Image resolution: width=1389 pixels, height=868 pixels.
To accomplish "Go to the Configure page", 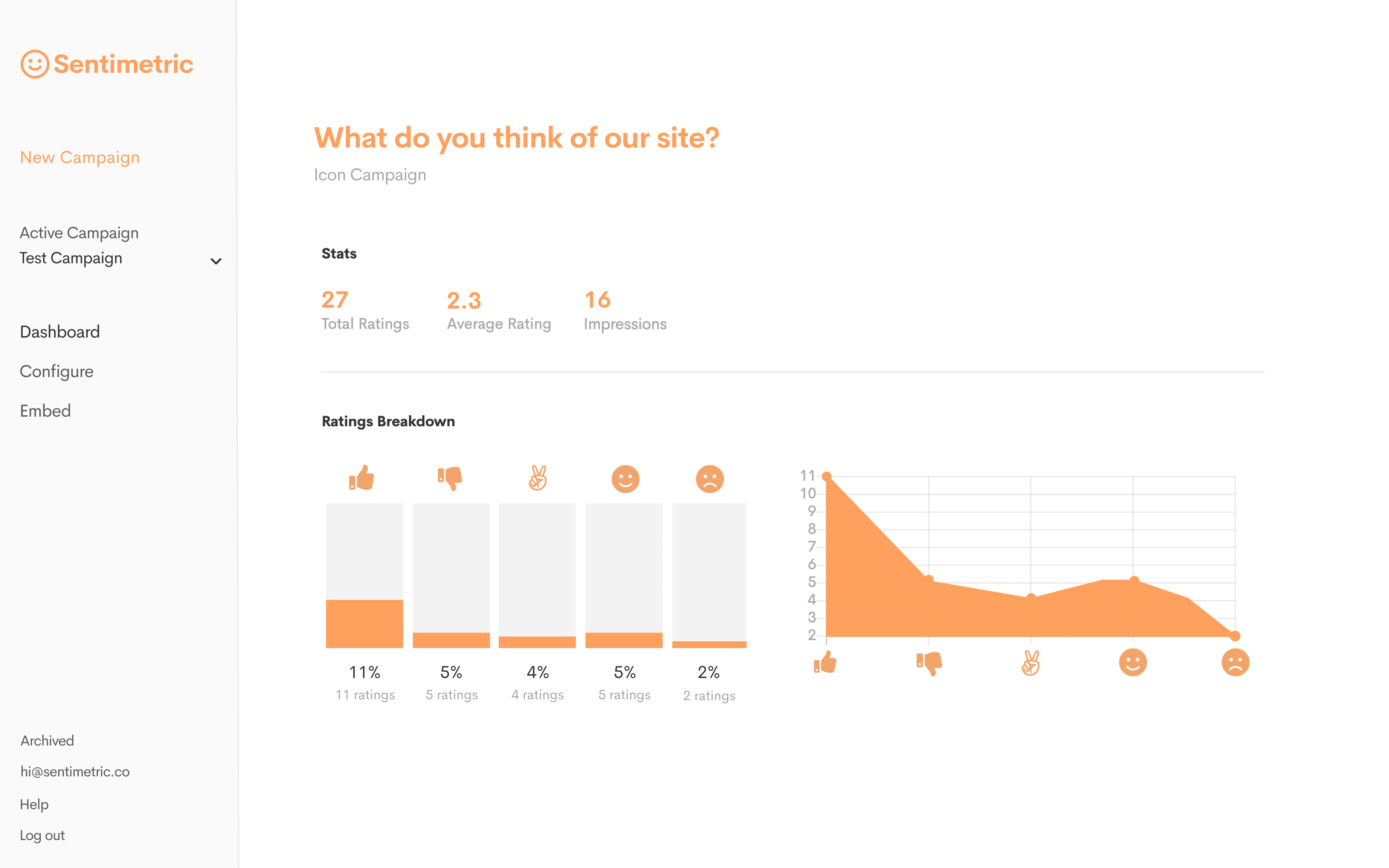I will click(56, 371).
